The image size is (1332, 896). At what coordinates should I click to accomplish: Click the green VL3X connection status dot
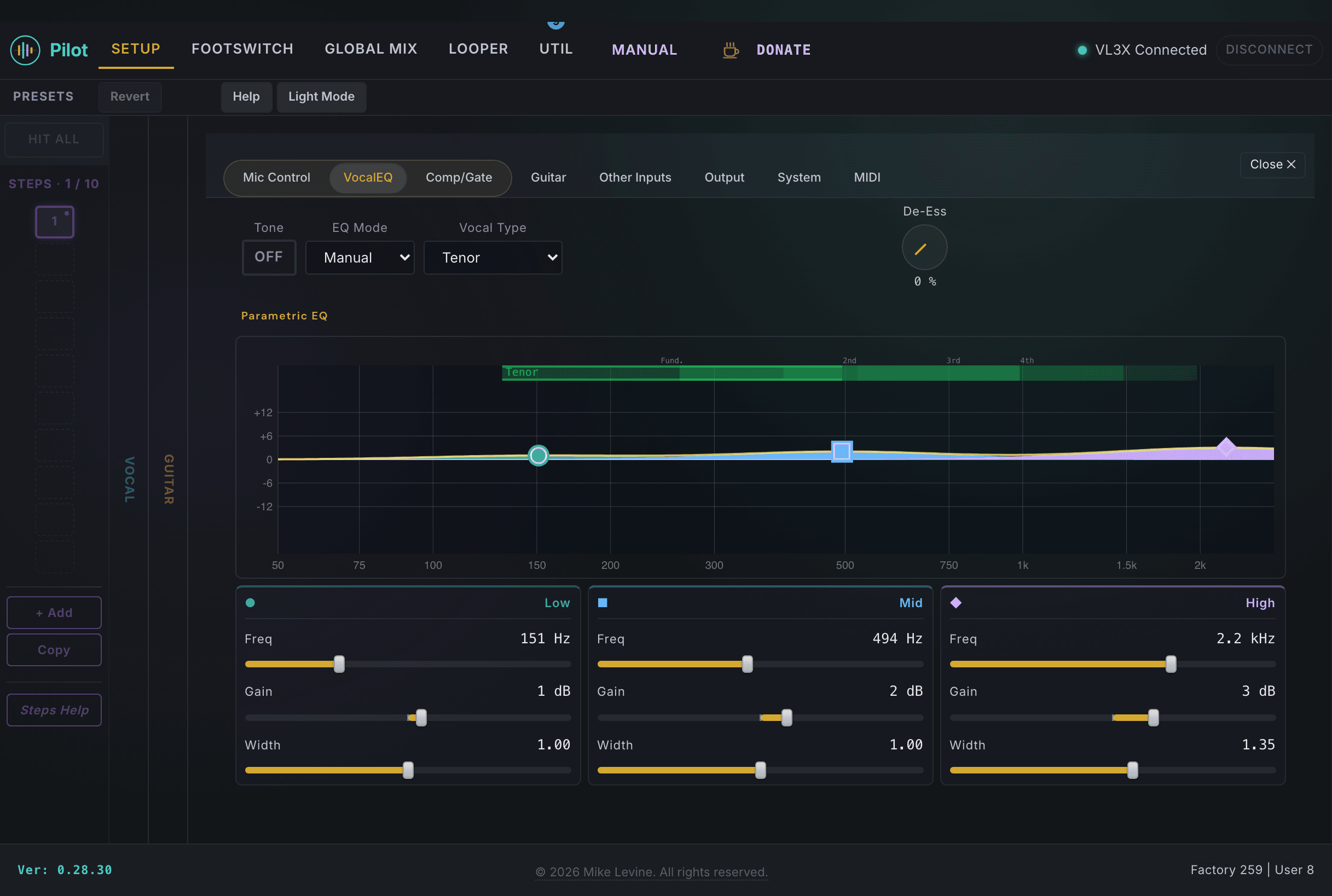pyautogui.click(x=1081, y=50)
